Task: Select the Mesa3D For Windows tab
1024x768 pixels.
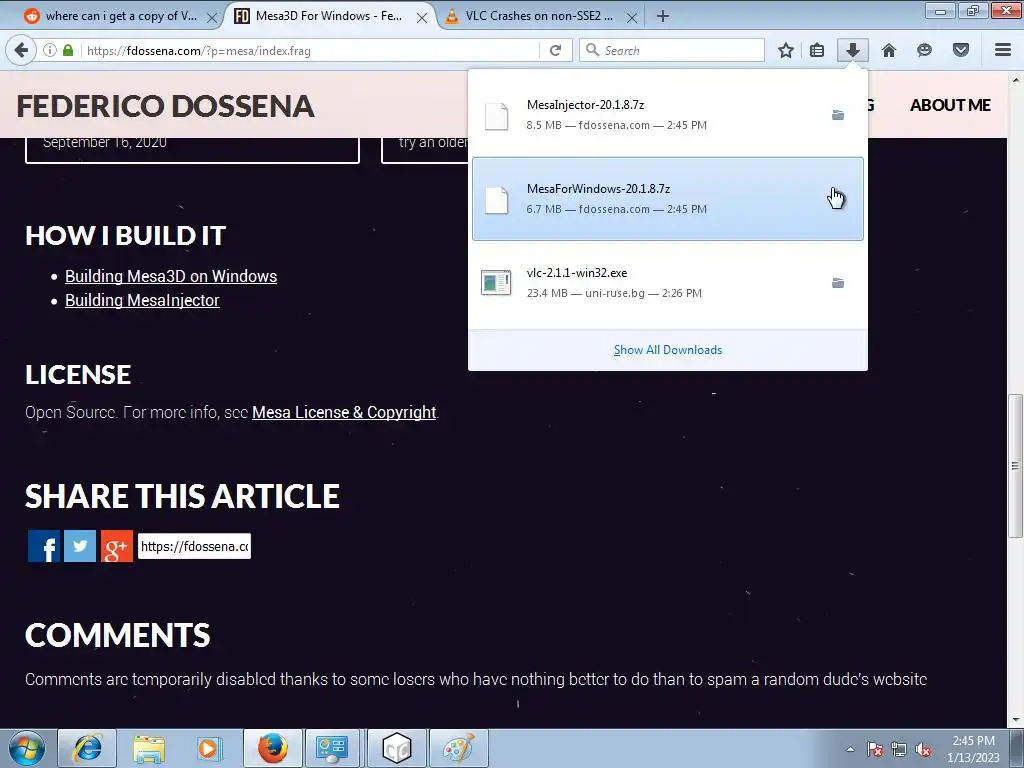Action: (328, 16)
